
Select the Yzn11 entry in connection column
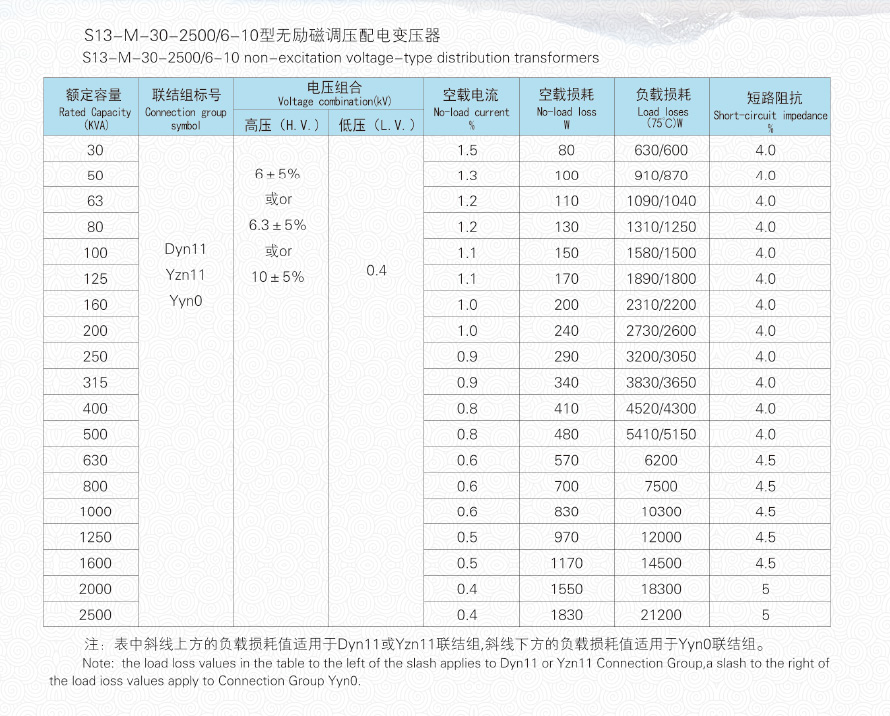(x=185, y=274)
